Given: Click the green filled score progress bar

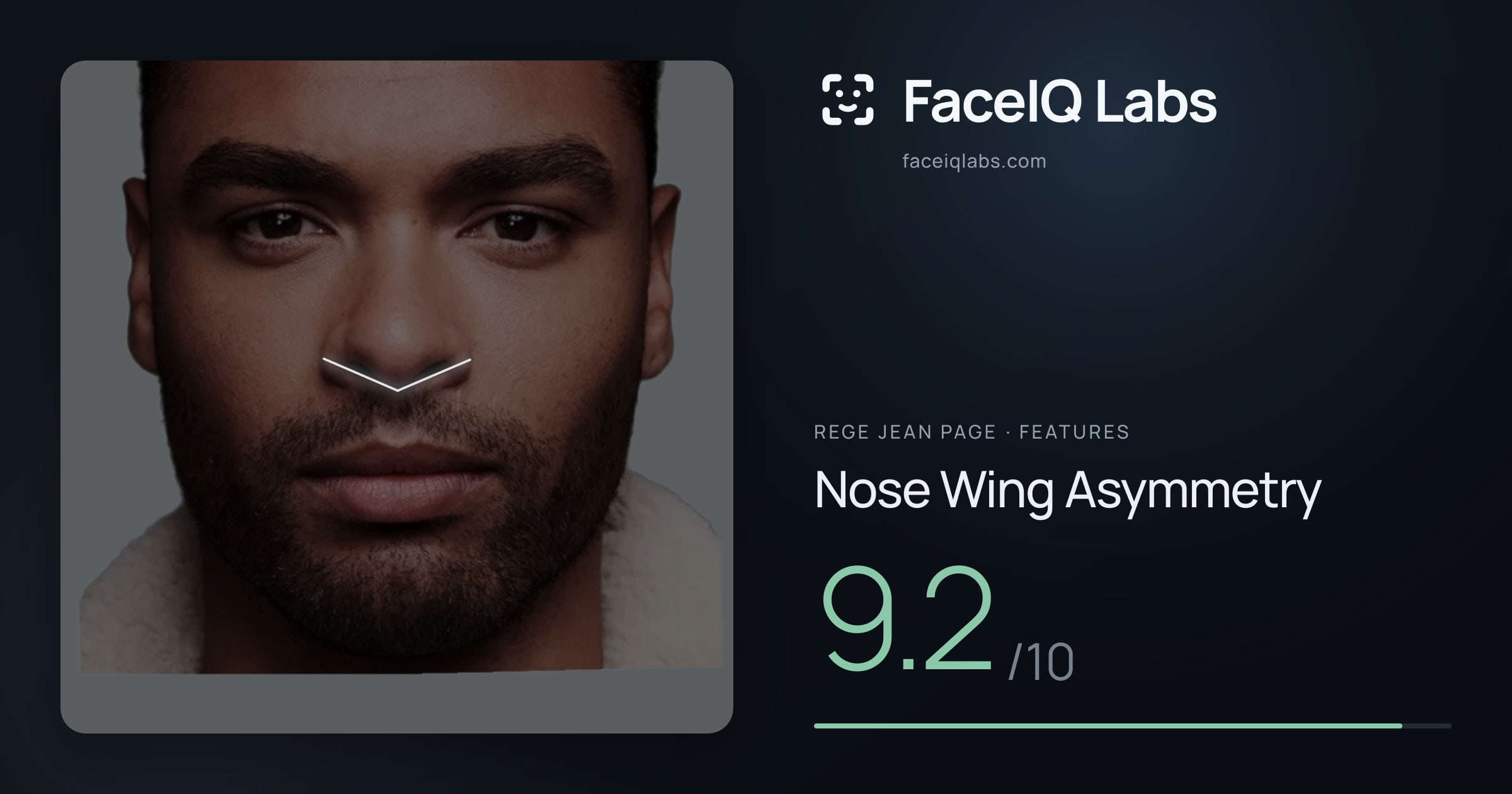Looking at the screenshot, I should coord(1108,726).
